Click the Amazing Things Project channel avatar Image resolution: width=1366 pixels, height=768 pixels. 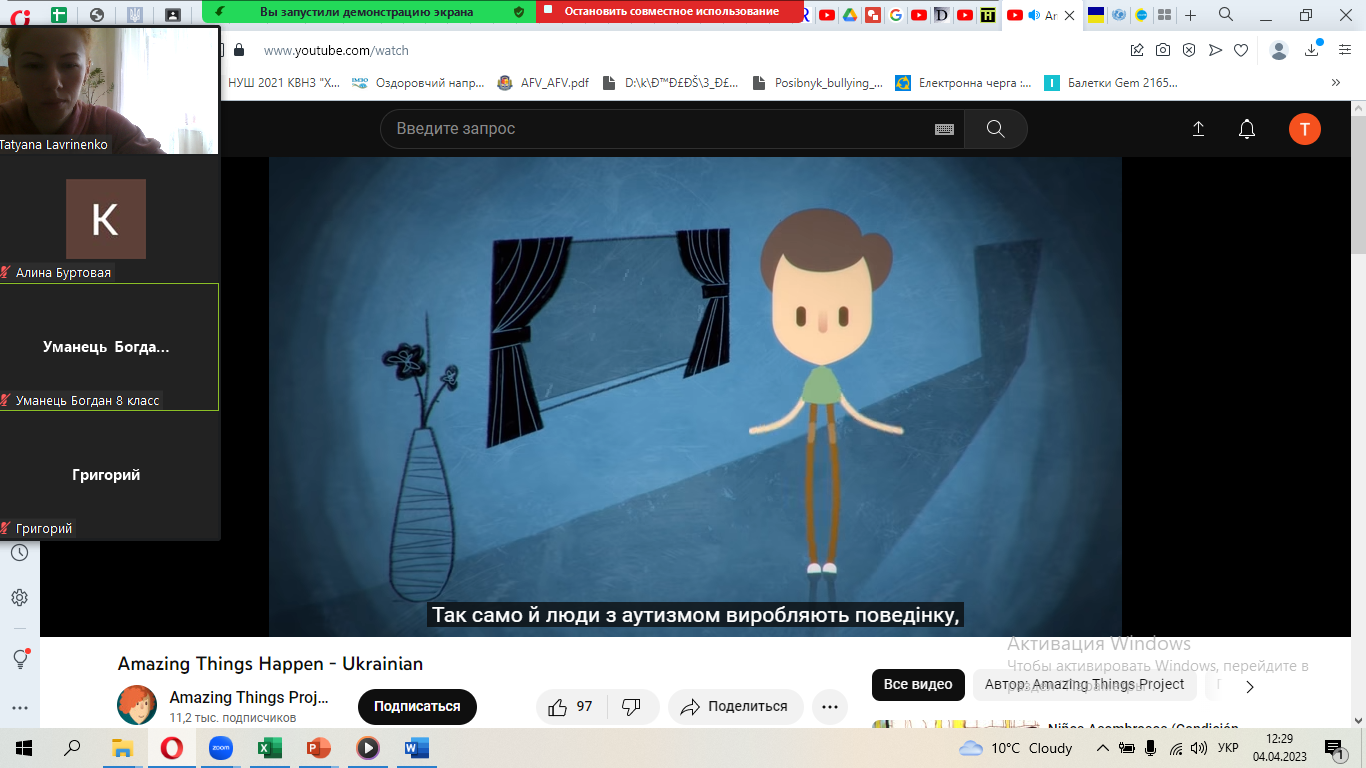137,705
